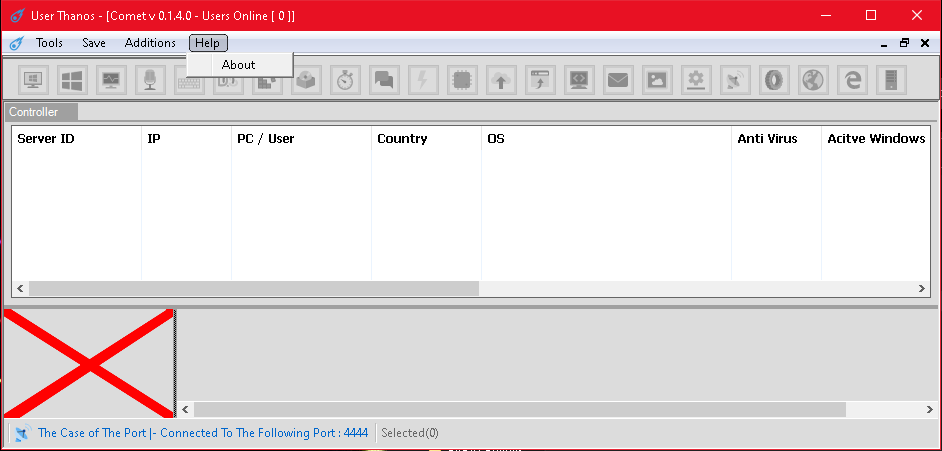Sort the list by Country column header
The height and width of the screenshot is (451, 942).
402,139
